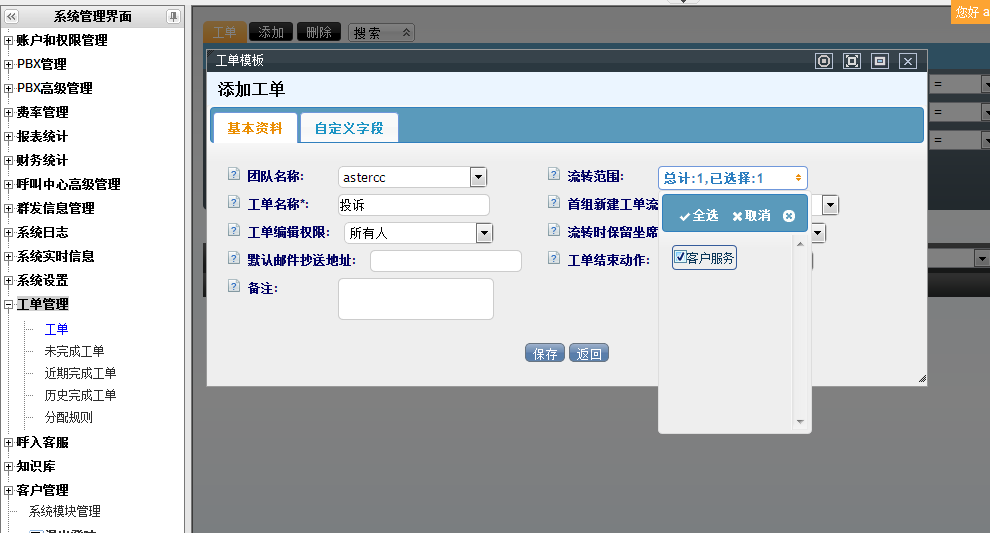Switch to the 自定义字段 tab
The image size is (990, 533).
(349, 128)
